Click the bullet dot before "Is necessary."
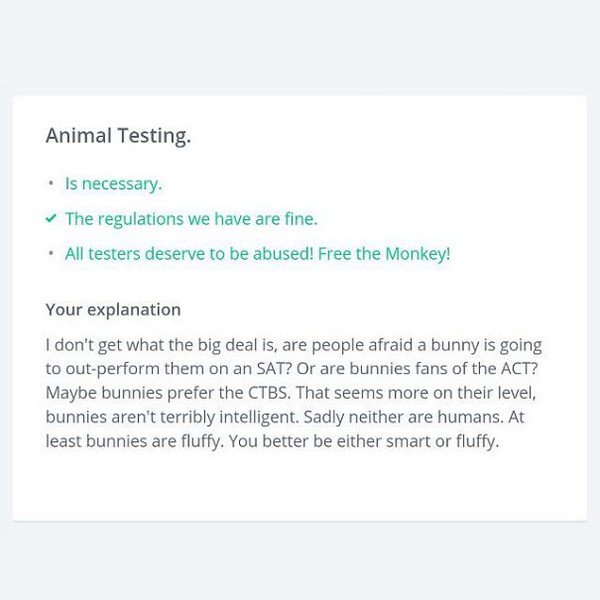Screen dimensions: 600x600 [51, 184]
